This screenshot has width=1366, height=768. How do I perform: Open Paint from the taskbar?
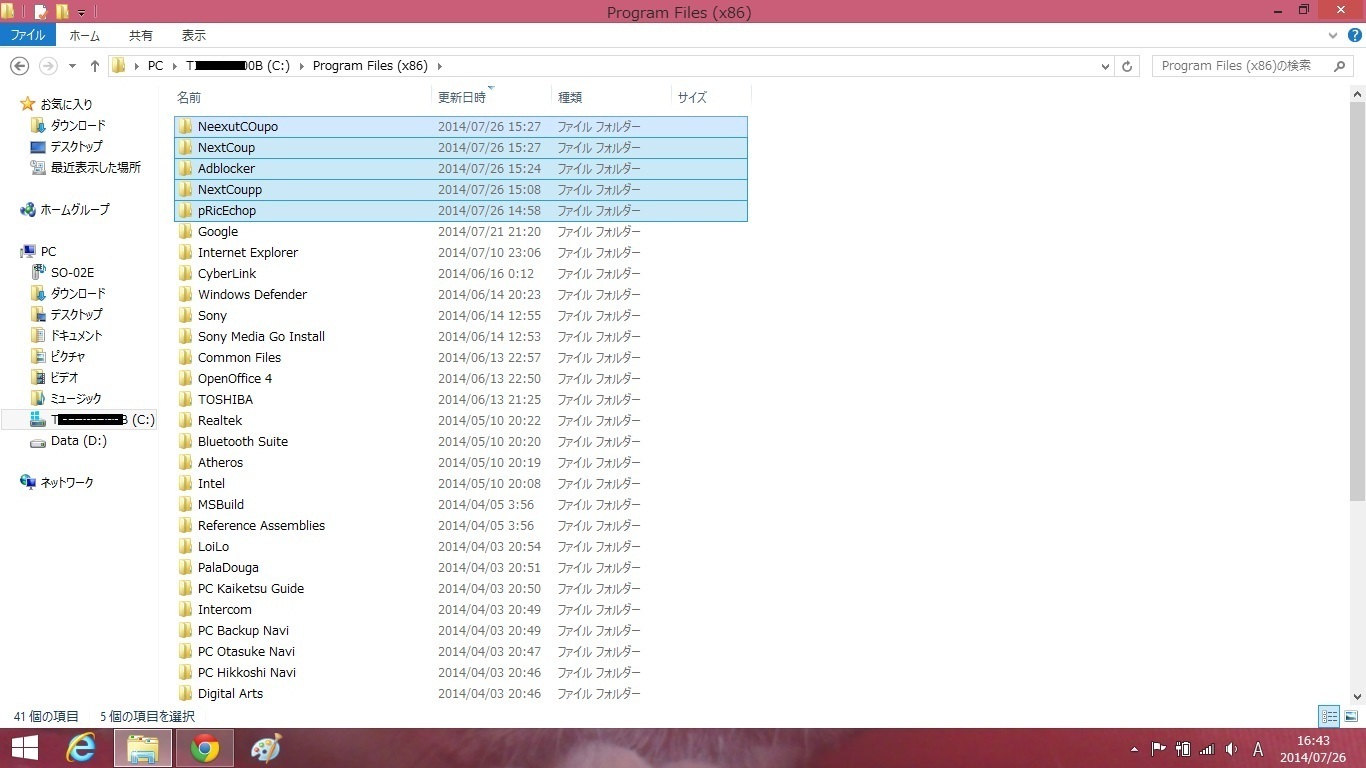[x=266, y=748]
